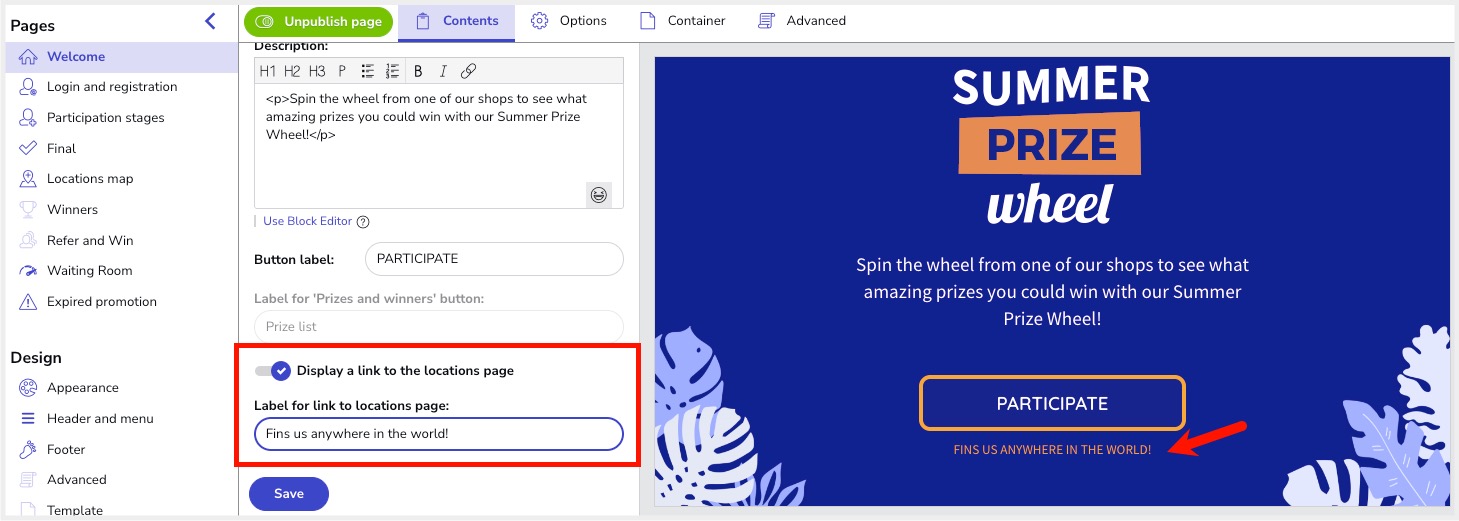Toggle italic formatting in description editor

click(443, 71)
